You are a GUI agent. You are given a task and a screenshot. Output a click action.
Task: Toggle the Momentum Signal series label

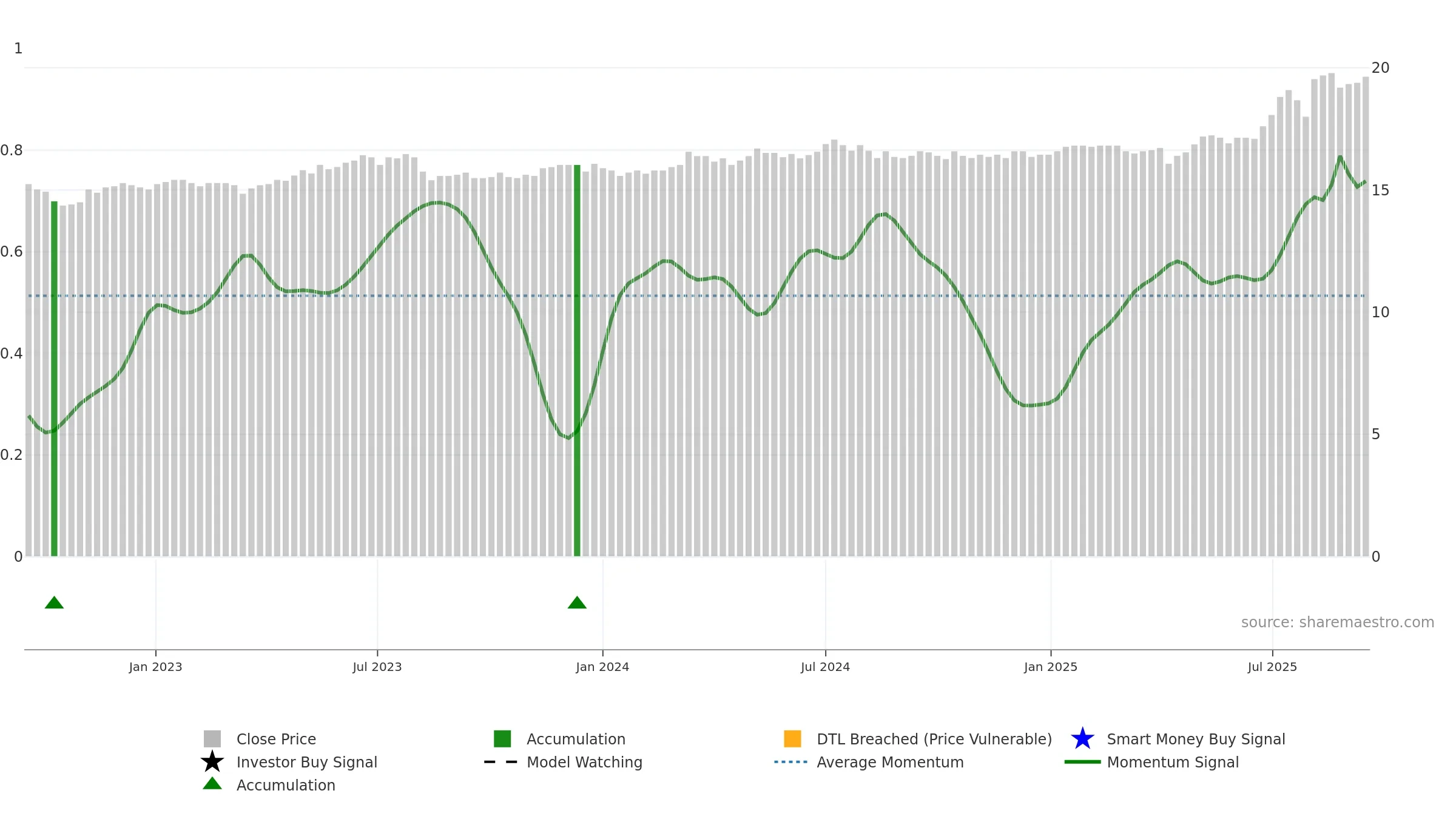coord(1173,762)
